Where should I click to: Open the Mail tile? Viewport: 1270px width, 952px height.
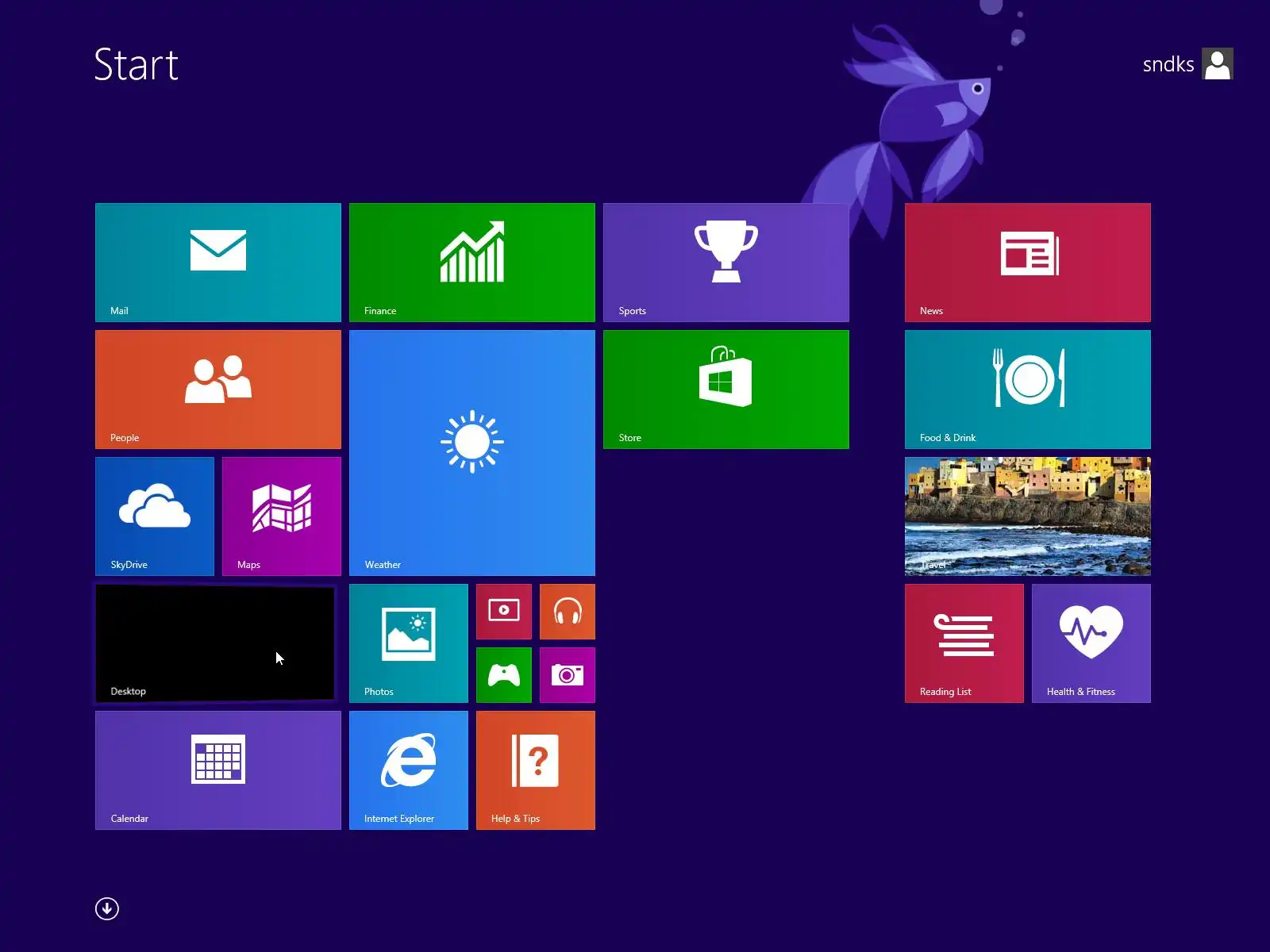click(x=218, y=263)
